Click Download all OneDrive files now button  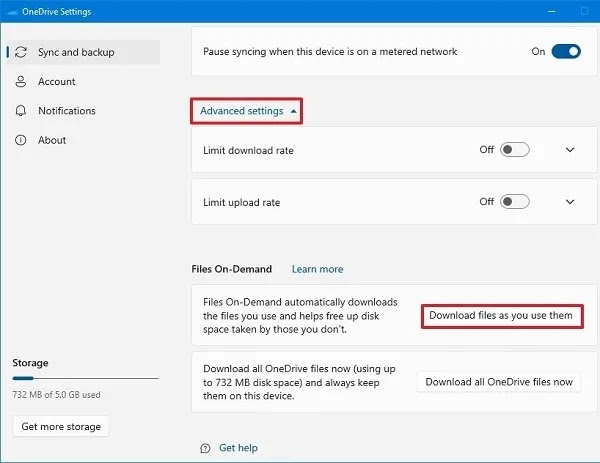point(499,382)
